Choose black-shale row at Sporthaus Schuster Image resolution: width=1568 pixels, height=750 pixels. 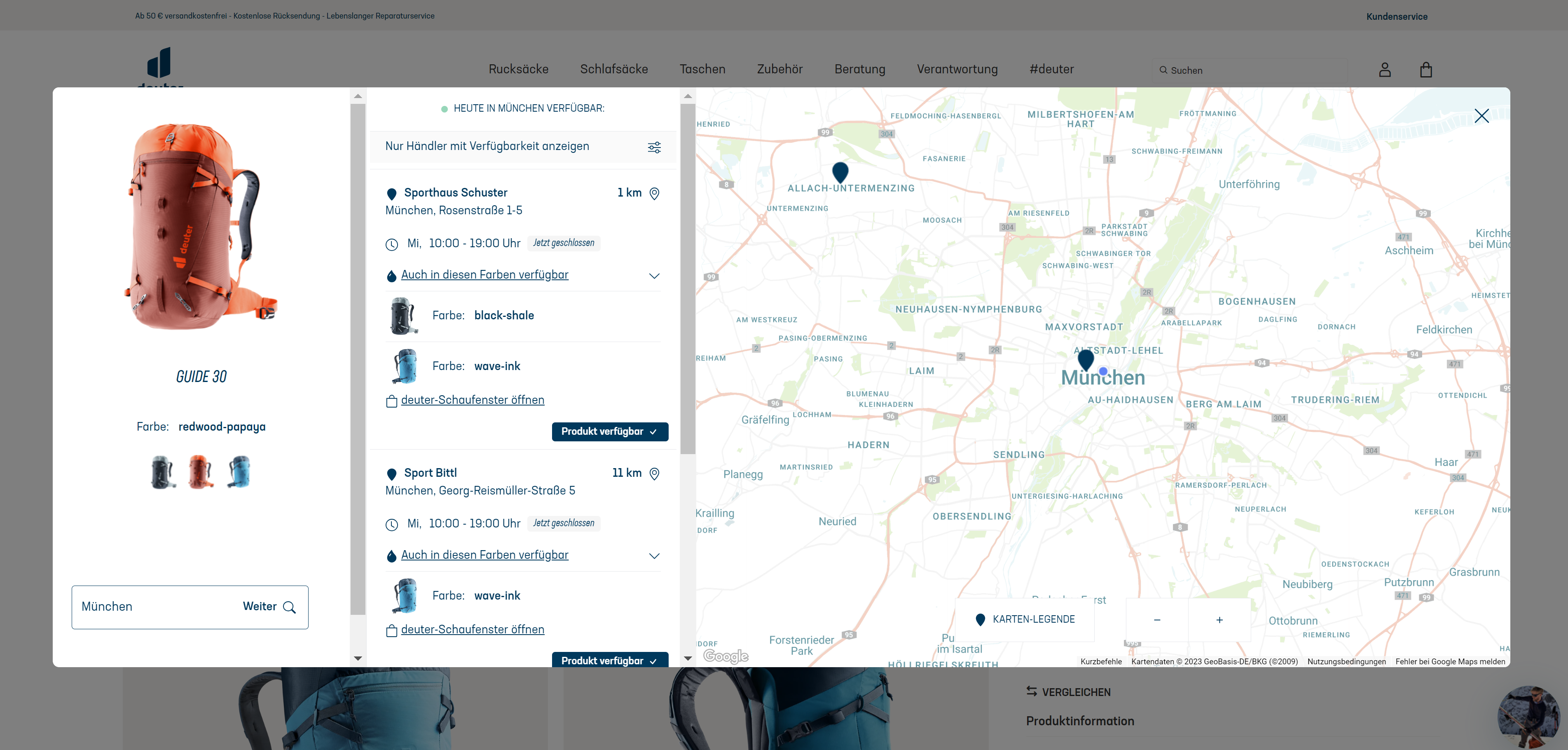tap(524, 316)
